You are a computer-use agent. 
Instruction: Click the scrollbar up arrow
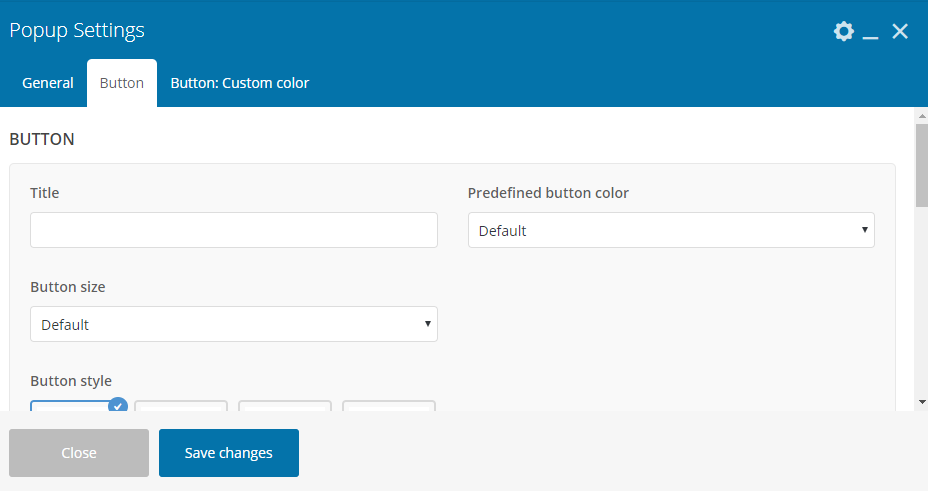click(x=921, y=117)
